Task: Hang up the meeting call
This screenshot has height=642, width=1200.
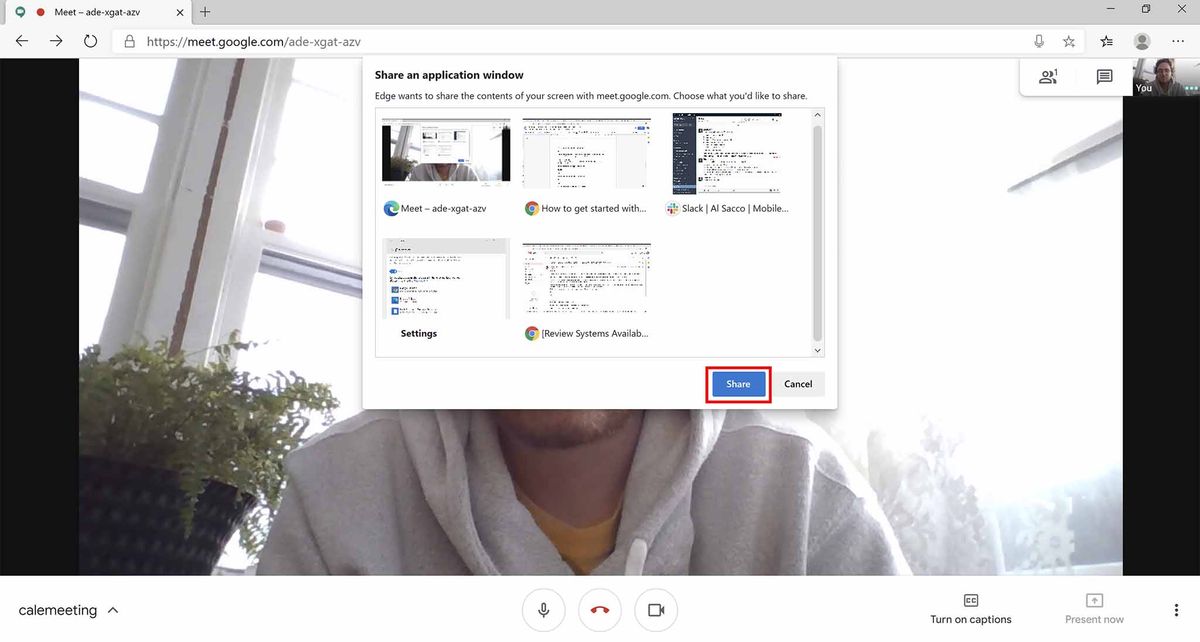Action: pyautogui.click(x=599, y=610)
